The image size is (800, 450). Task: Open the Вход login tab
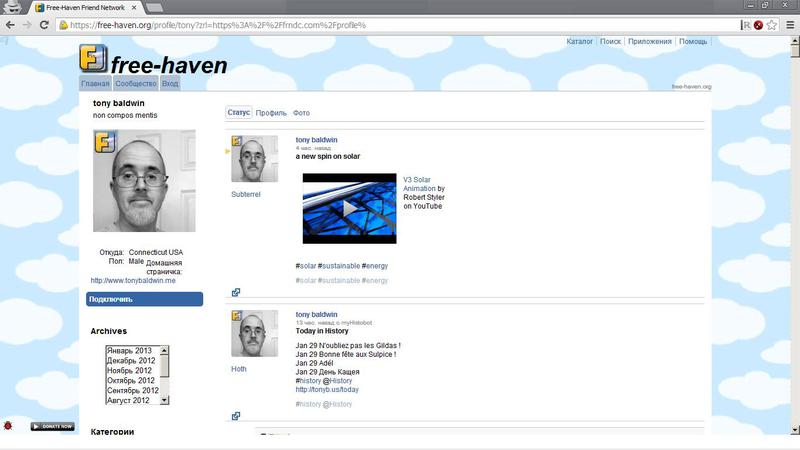(170, 84)
